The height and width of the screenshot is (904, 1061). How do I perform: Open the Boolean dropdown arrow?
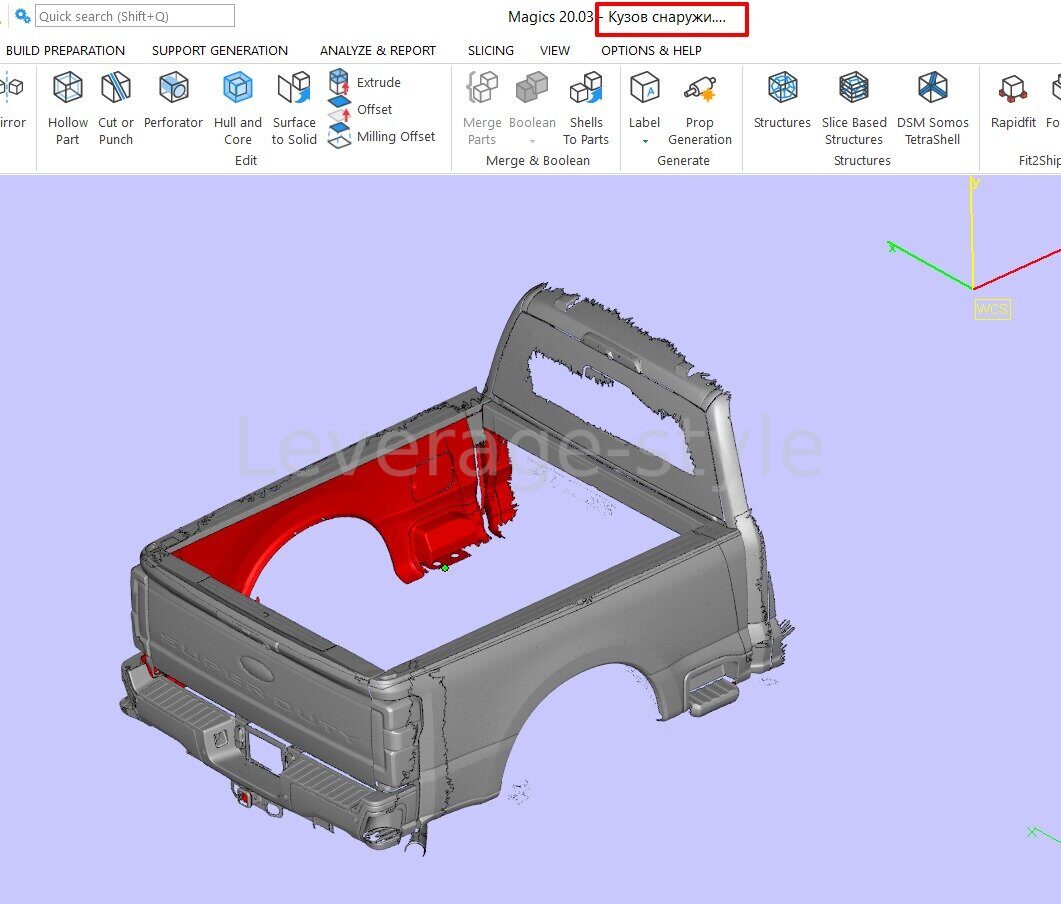tap(532, 141)
